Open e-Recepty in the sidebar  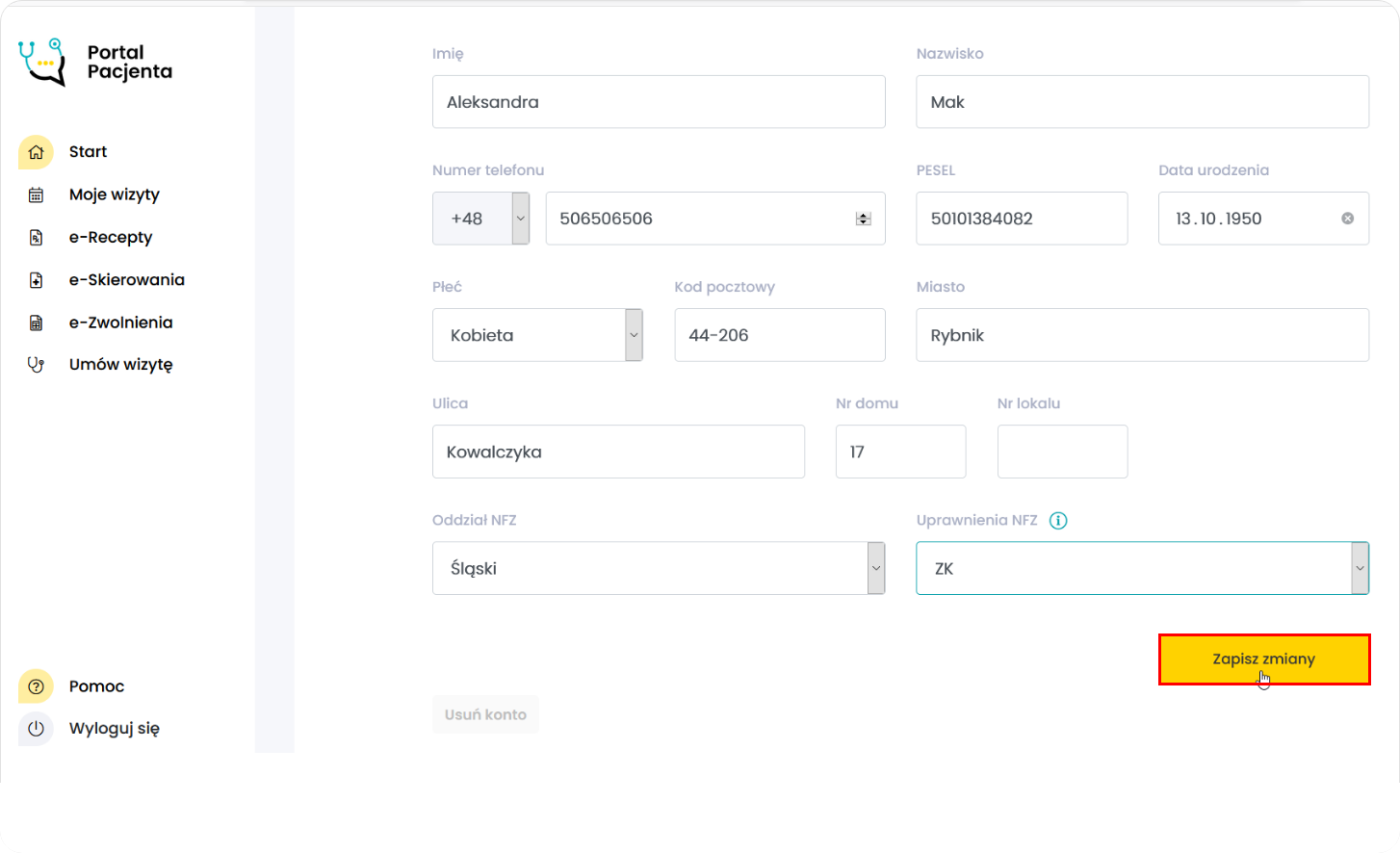[x=111, y=238]
